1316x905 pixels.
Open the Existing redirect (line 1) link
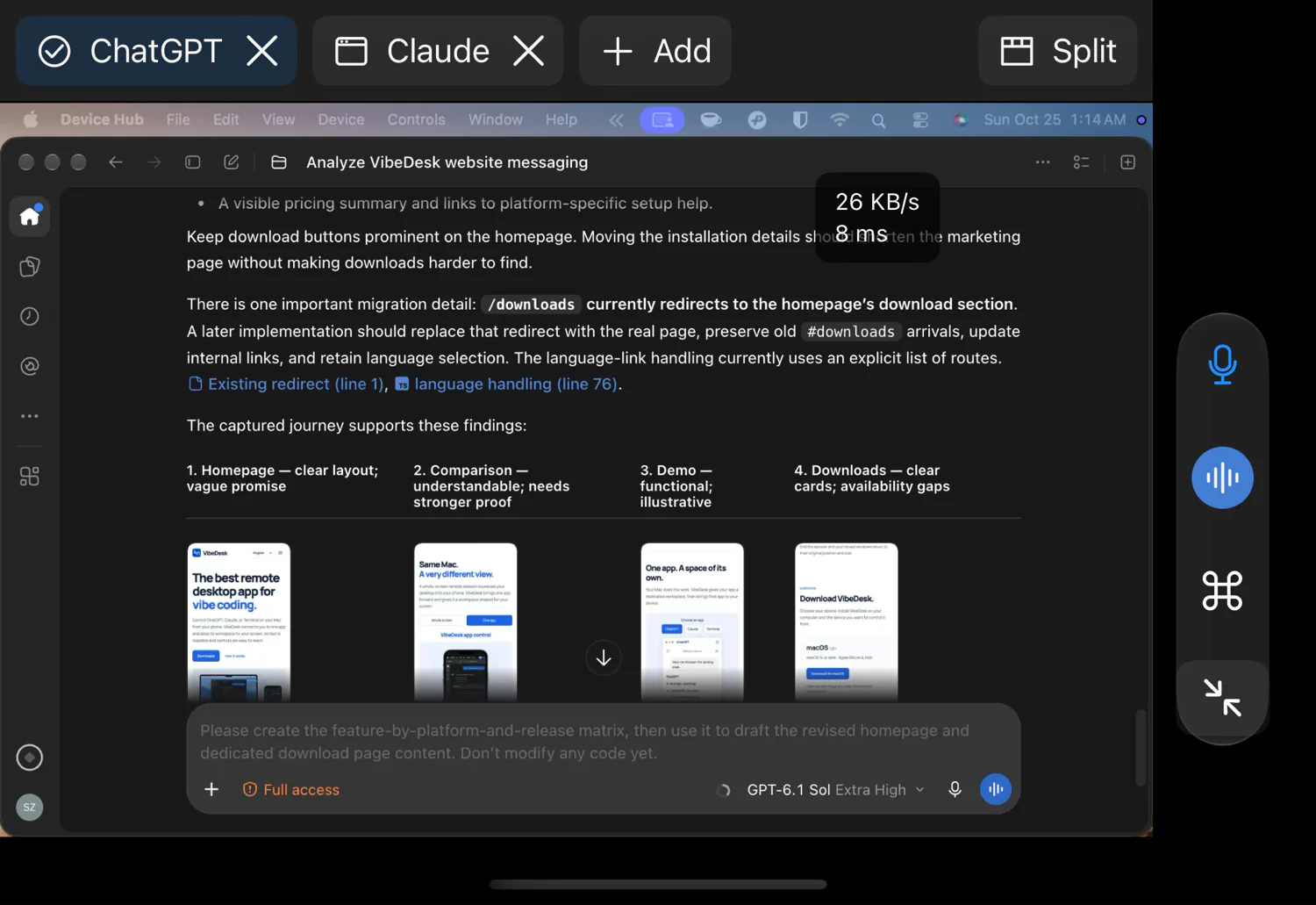286,384
